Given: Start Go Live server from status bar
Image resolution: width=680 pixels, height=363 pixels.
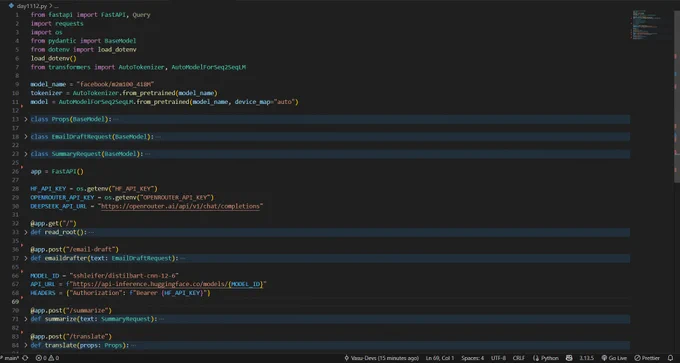Looking at the screenshot, I should point(614,358).
